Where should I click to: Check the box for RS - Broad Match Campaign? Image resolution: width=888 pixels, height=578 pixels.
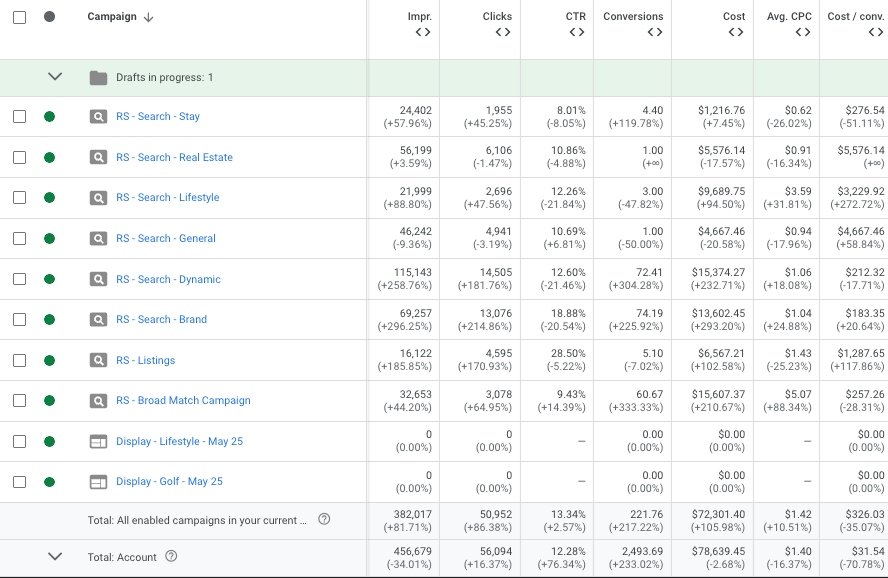click(19, 401)
